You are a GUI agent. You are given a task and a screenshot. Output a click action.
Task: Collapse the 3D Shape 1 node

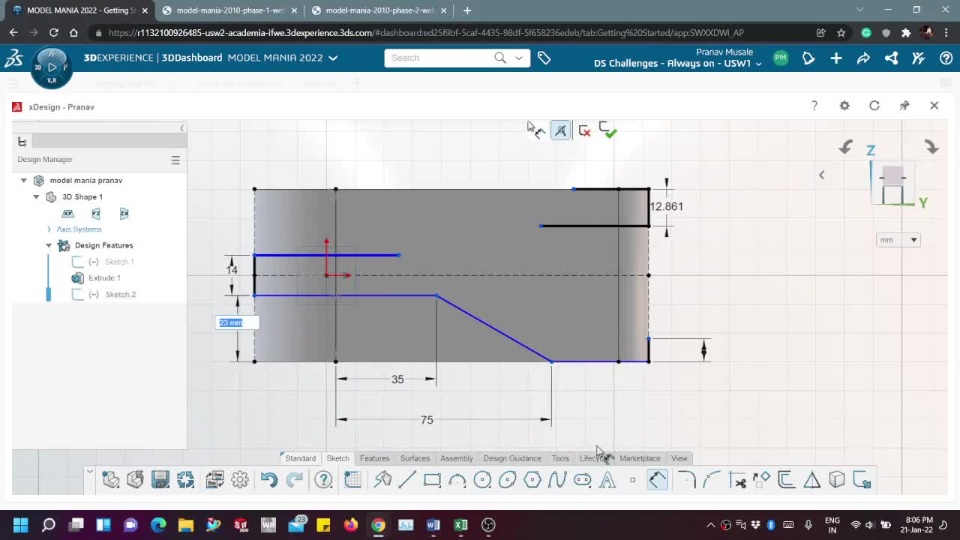point(36,197)
